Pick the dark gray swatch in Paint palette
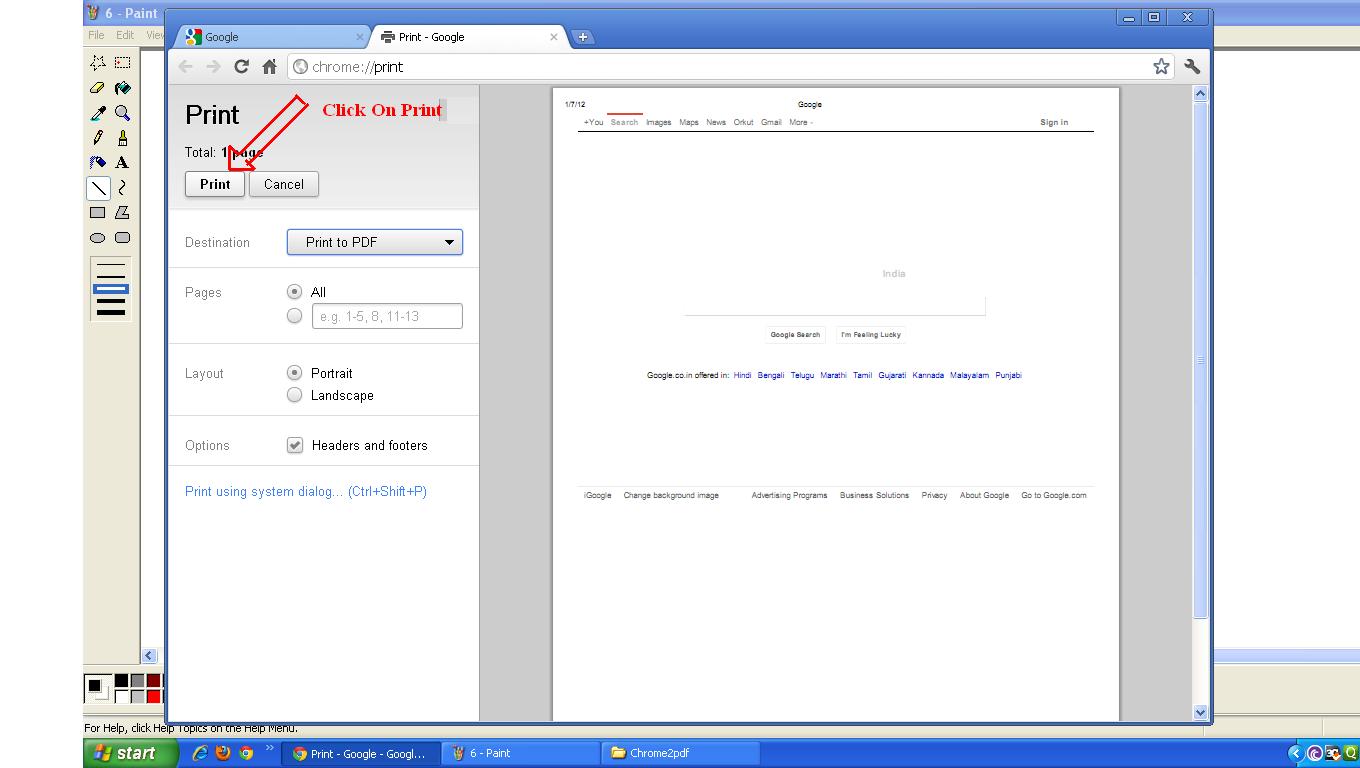 (x=137, y=681)
